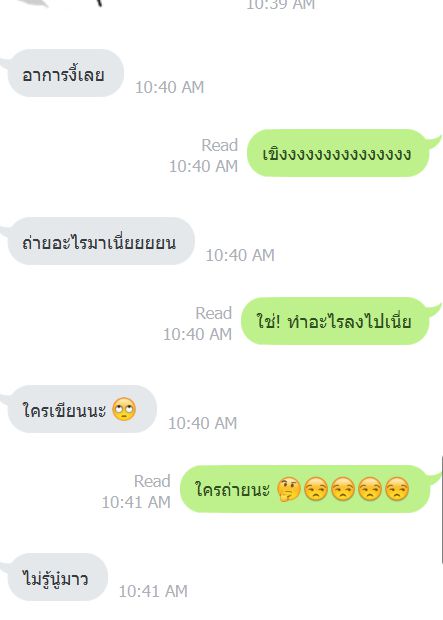Click the last unamused face emoji
Viewport: 443px width, 620px height.
click(x=397, y=489)
